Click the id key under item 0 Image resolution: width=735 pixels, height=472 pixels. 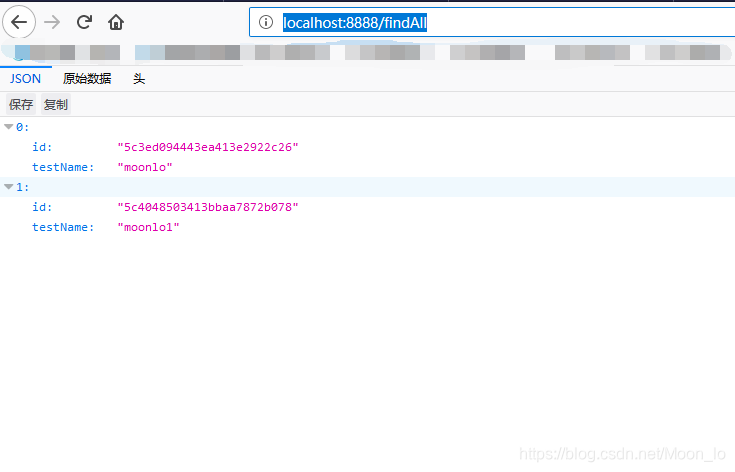click(x=42, y=147)
